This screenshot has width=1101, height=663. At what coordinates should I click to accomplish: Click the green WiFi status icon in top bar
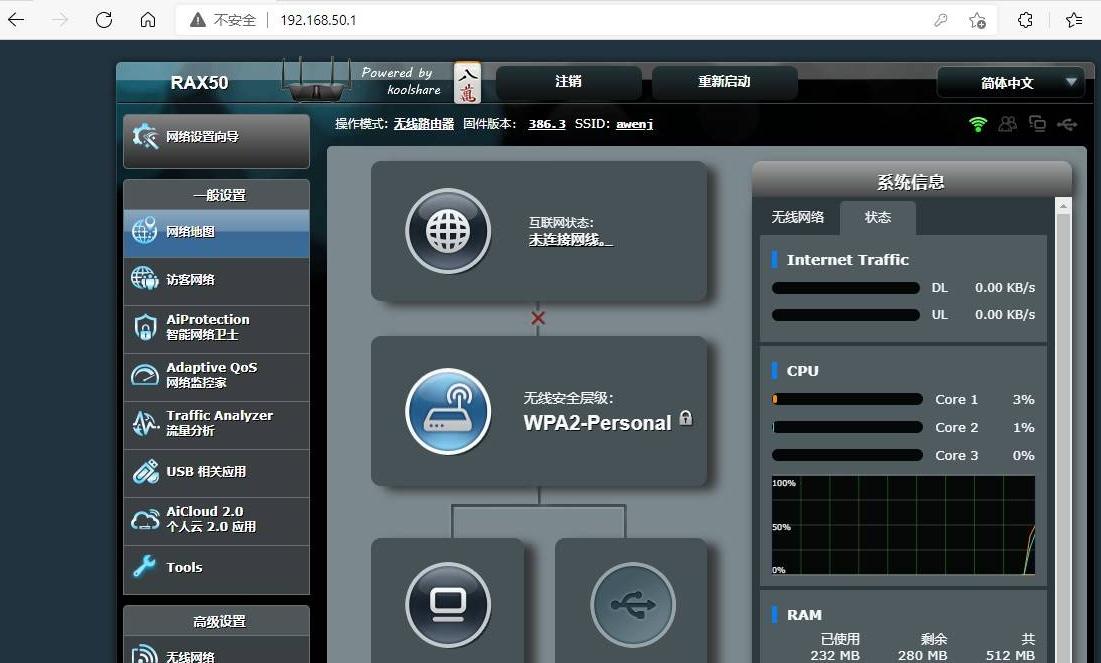976,124
